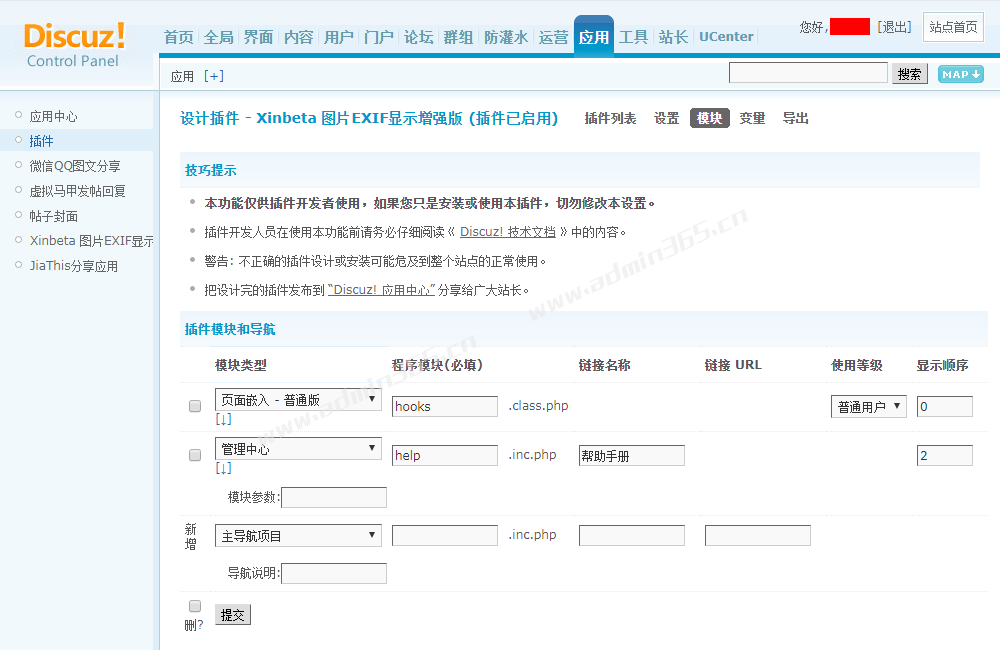Switch to the 导出 tab
The image size is (1000, 650).
coord(795,118)
